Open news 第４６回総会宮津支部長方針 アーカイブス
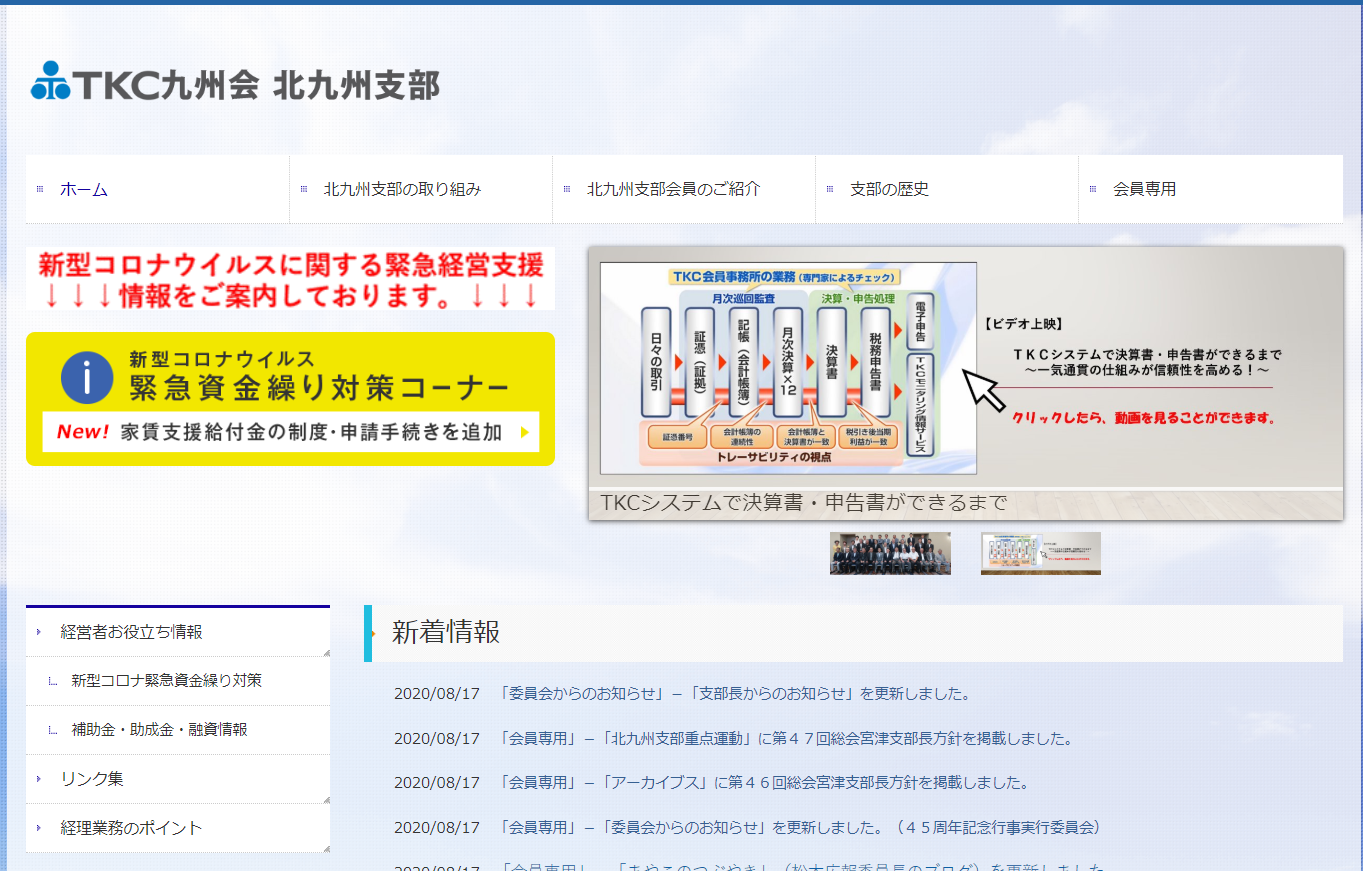Image resolution: width=1363 pixels, height=871 pixels. 763,783
